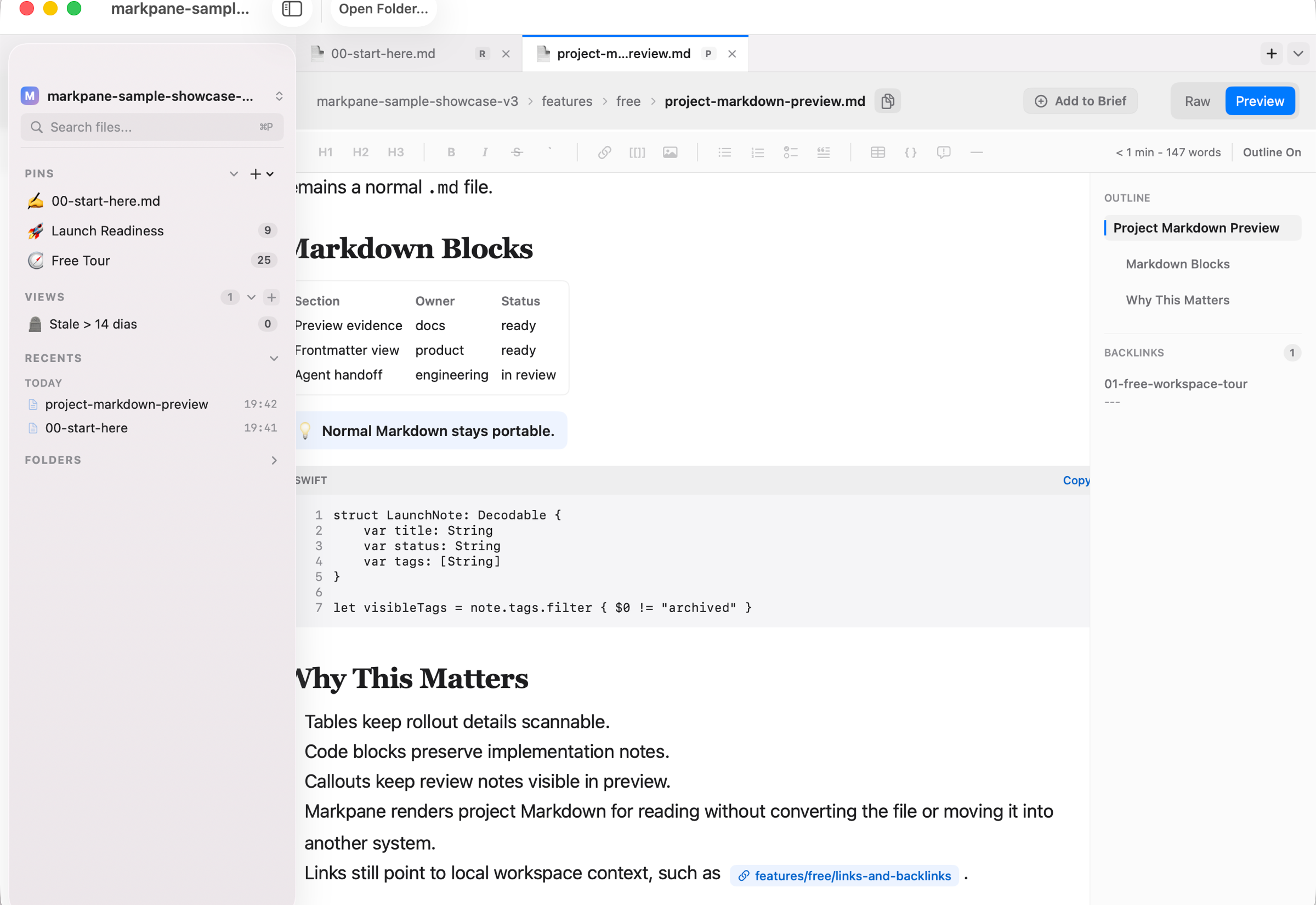Collapse the VIEWS section
This screenshot has width=1316, height=905.
click(x=251, y=297)
